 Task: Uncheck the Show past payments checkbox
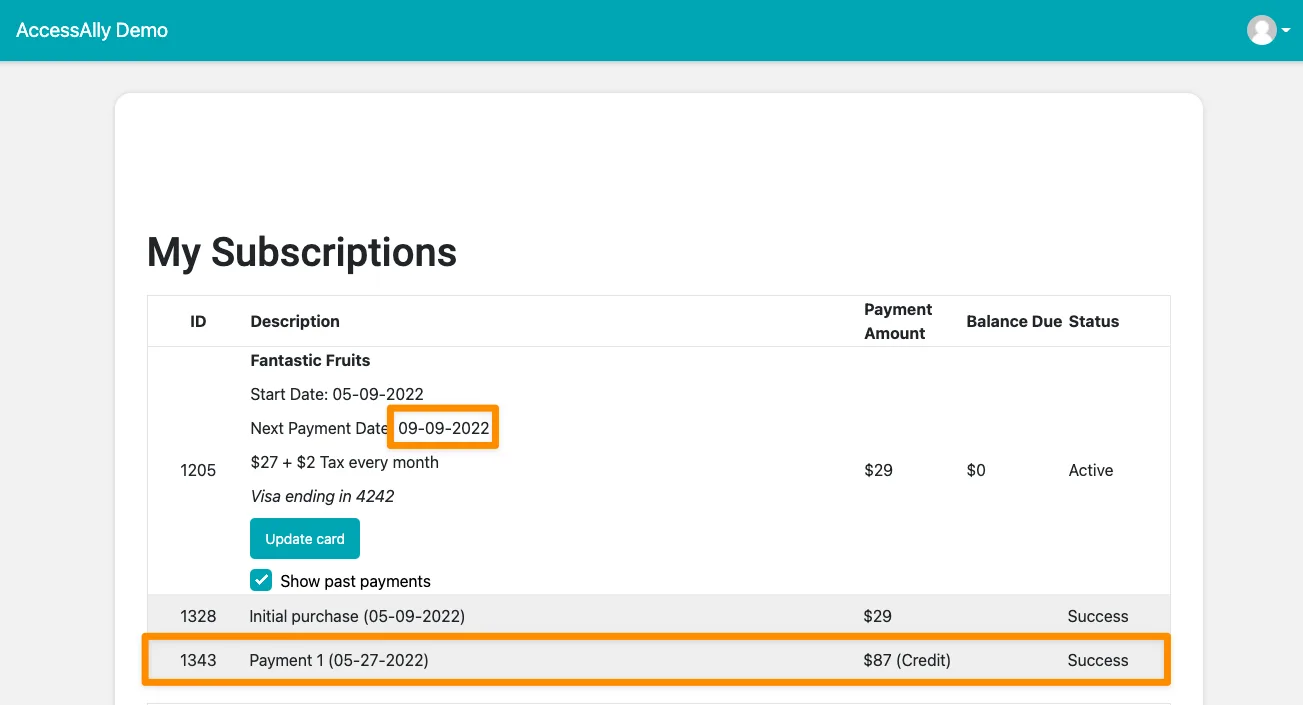click(261, 580)
